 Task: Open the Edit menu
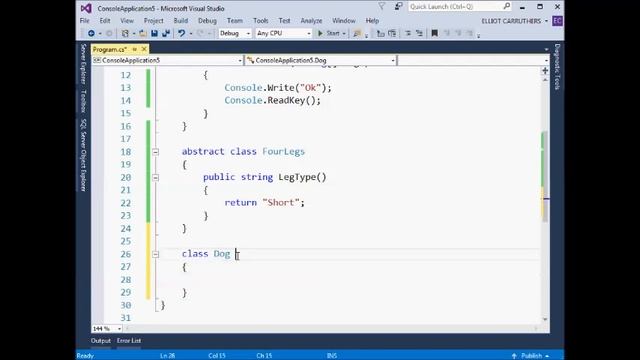[x=105, y=21]
